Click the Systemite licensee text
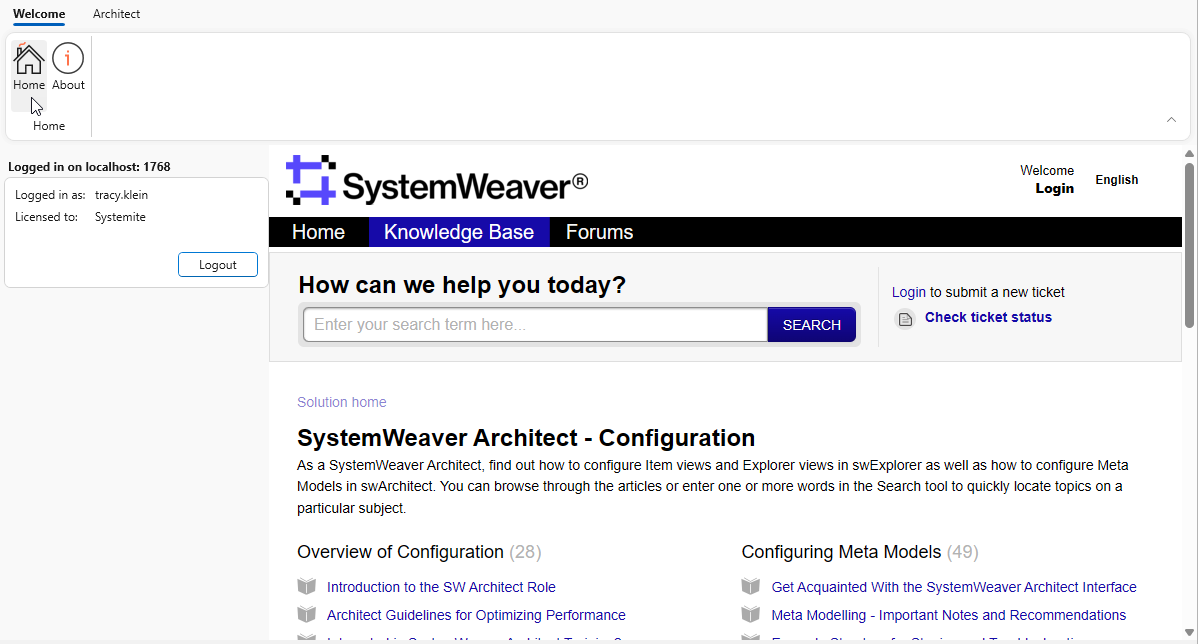1198x644 pixels. [x=120, y=217]
